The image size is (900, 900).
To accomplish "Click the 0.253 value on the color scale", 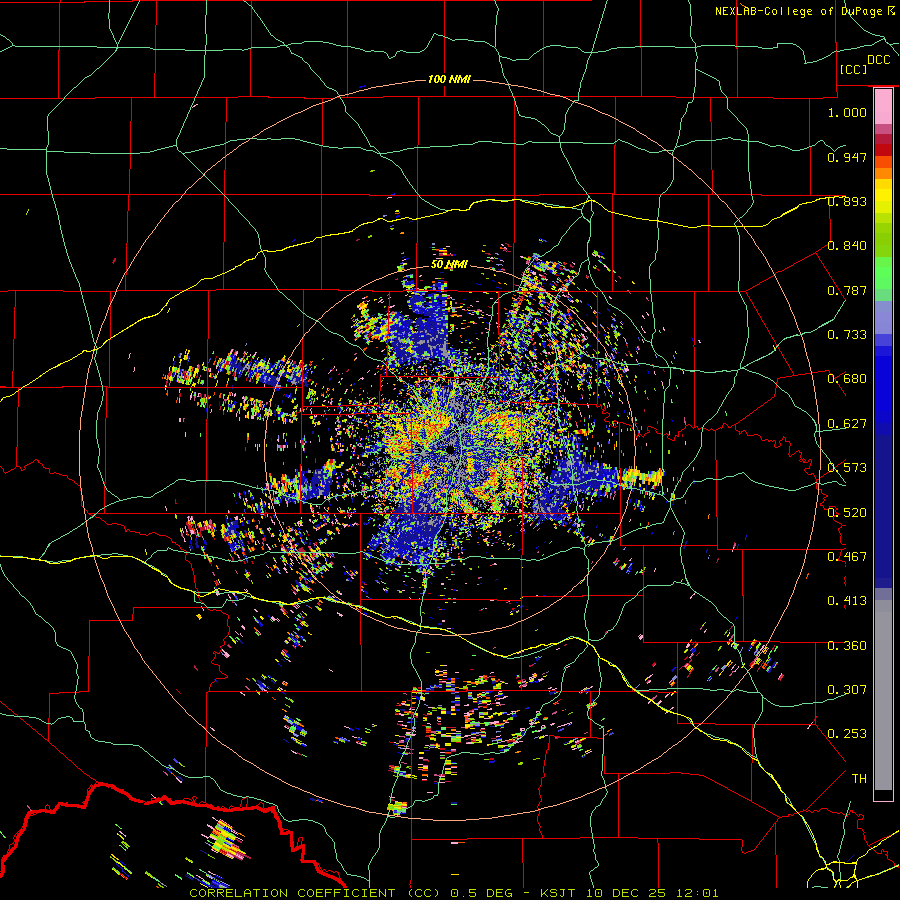I will pyautogui.click(x=847, y=734).
